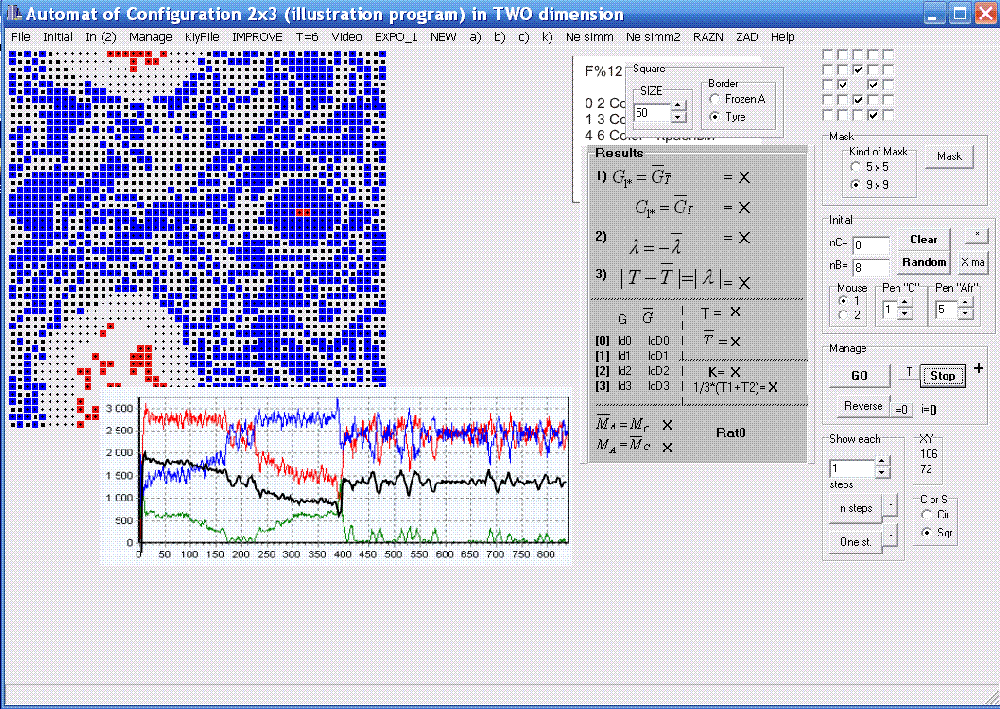Increase the SIZE value with up arrow

tap(679, 106)
